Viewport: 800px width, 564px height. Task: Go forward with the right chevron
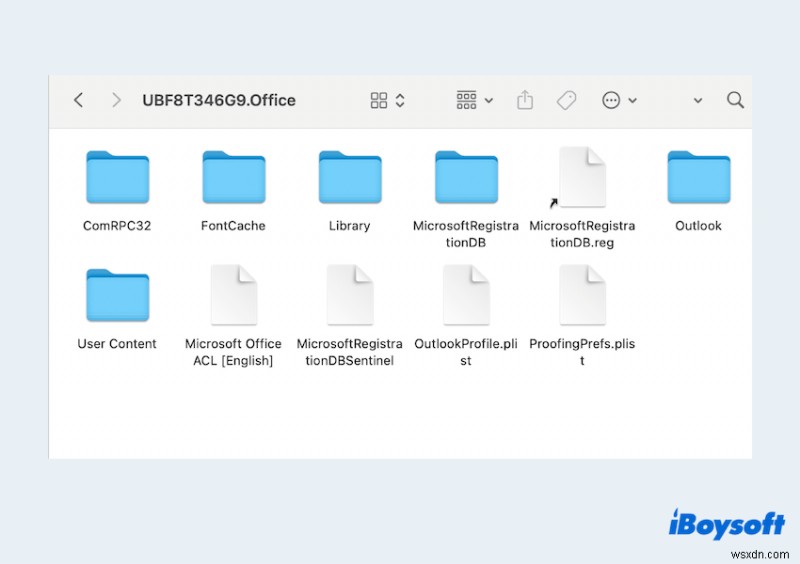(116, 100)
